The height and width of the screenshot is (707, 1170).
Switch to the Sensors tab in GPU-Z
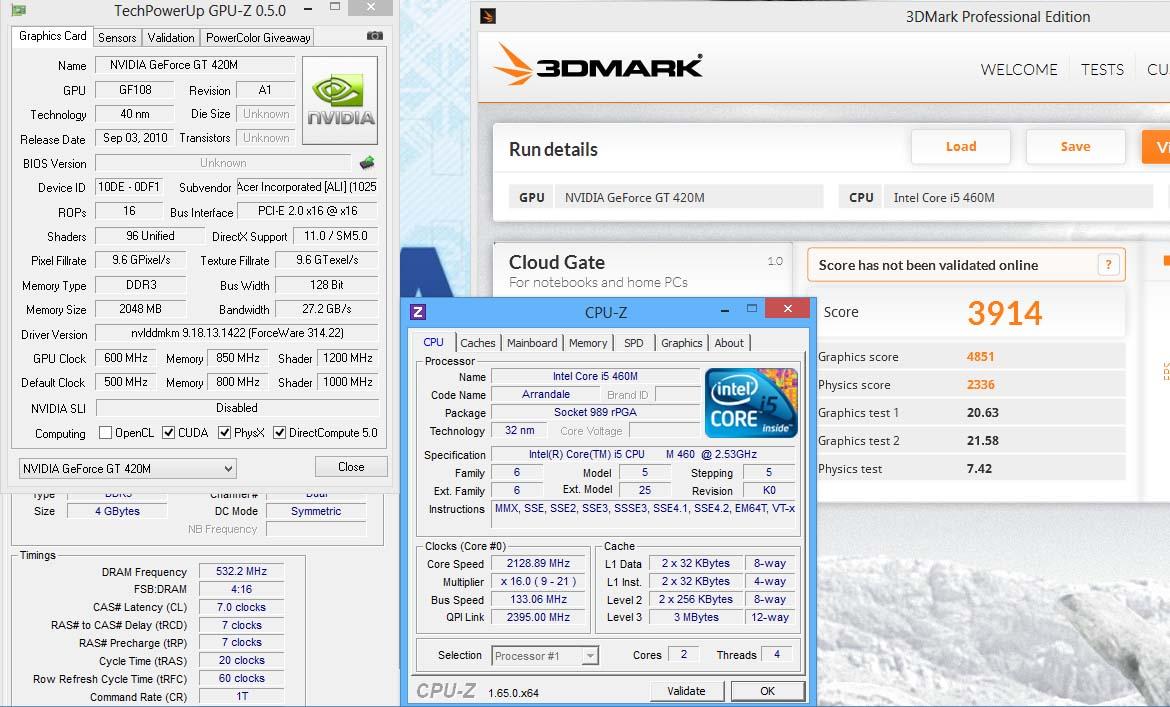pos(117,37)
